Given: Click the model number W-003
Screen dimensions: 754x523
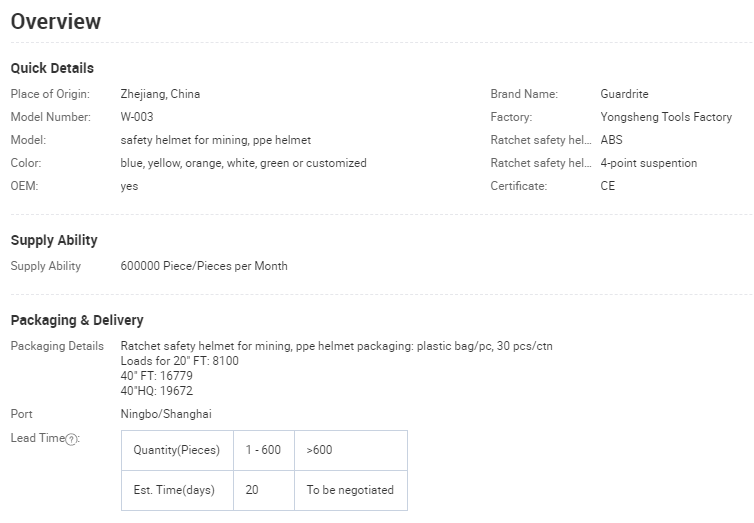Looking at the screenshot, I should coord(137,117).
